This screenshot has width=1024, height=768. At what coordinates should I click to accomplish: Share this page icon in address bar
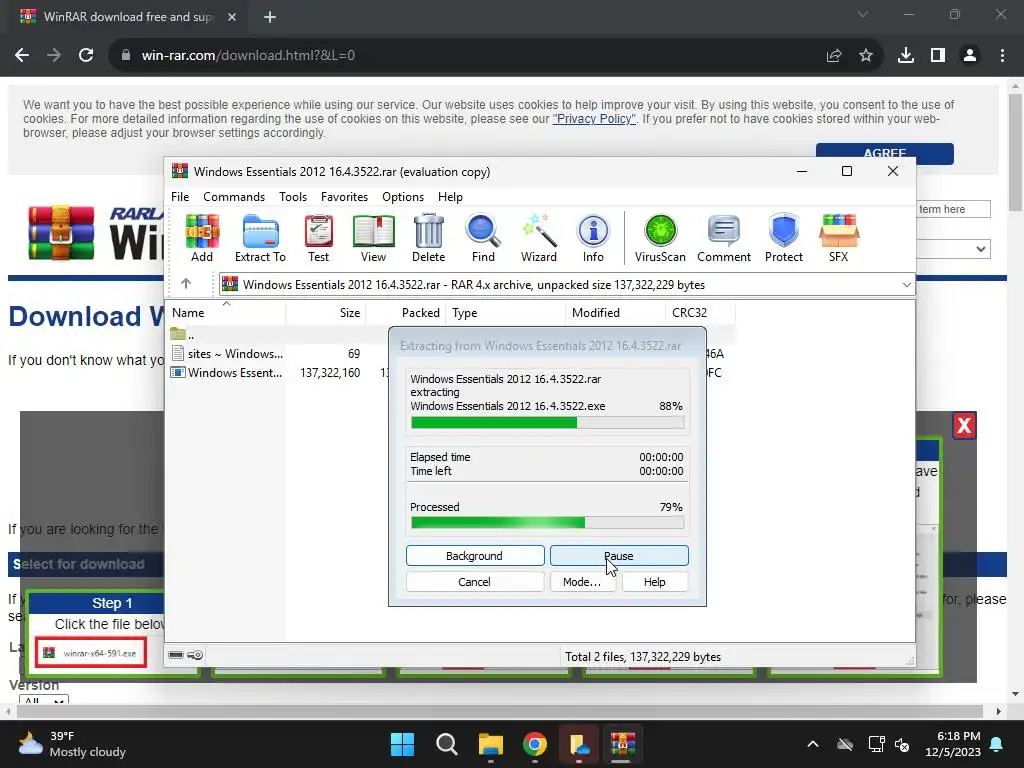pyautogui.click(x=834, y=56)
